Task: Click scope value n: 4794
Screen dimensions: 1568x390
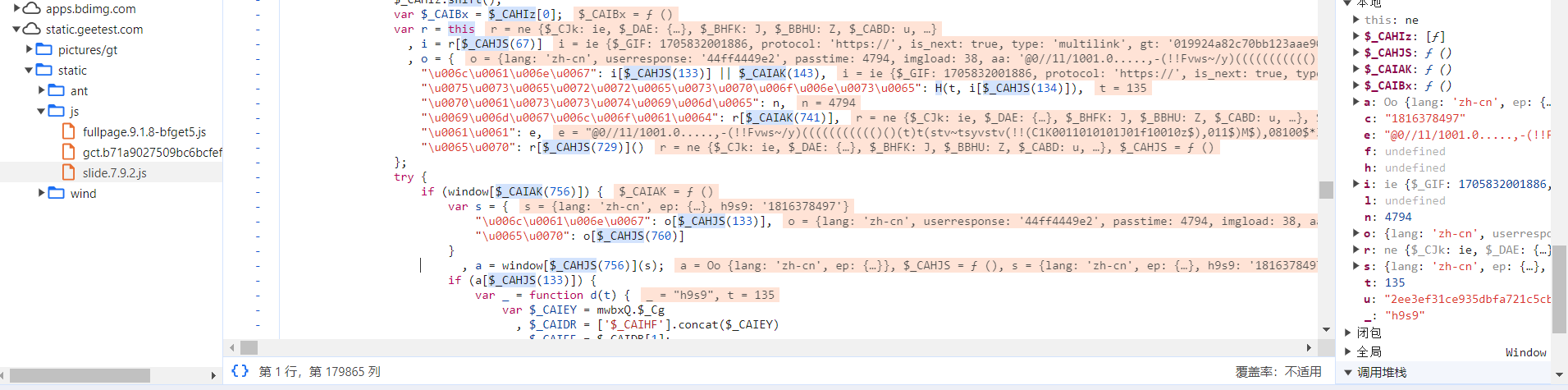Action: pos(1398,217)
